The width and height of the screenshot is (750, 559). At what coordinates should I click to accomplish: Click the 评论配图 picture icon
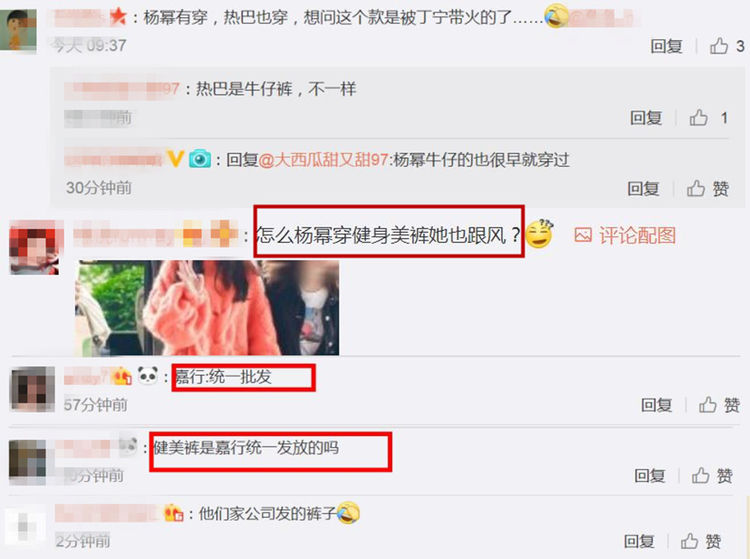pyautogui.click(x=583, y=235)
